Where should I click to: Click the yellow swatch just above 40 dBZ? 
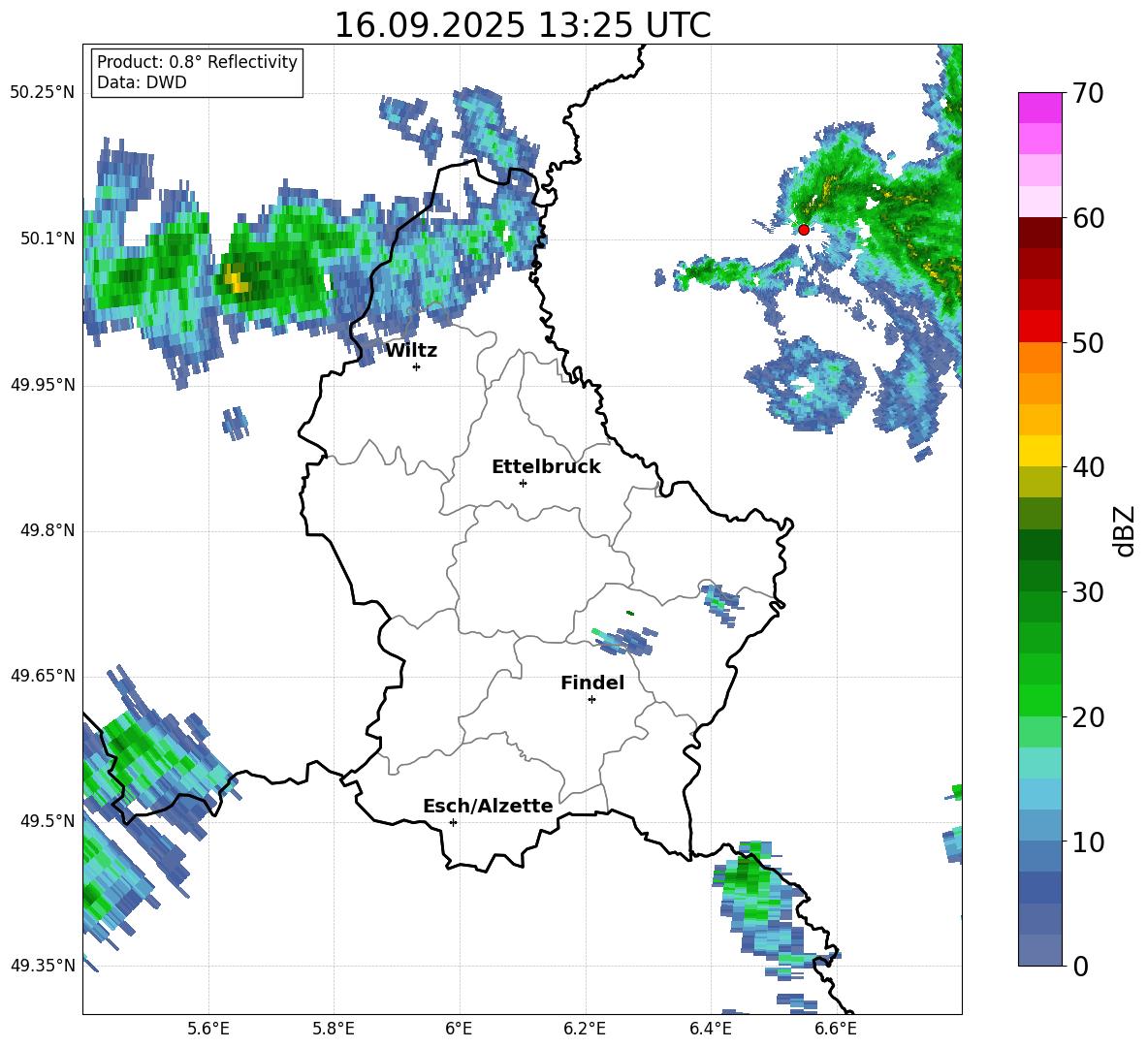pyautogui.click(x=1039, y=451)
